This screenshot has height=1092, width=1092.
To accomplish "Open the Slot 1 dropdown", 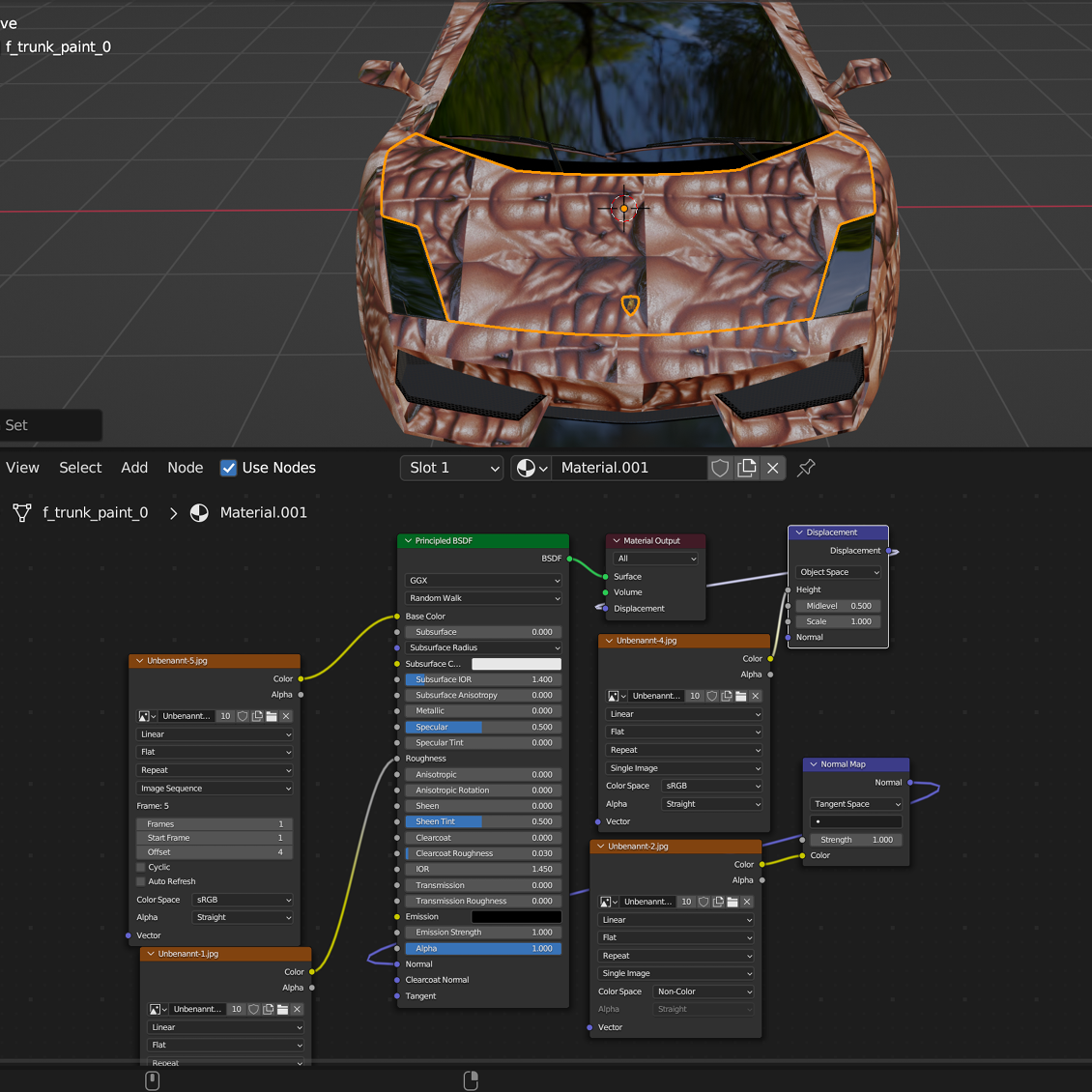I will pyautogui.click(x=452, y=468).
